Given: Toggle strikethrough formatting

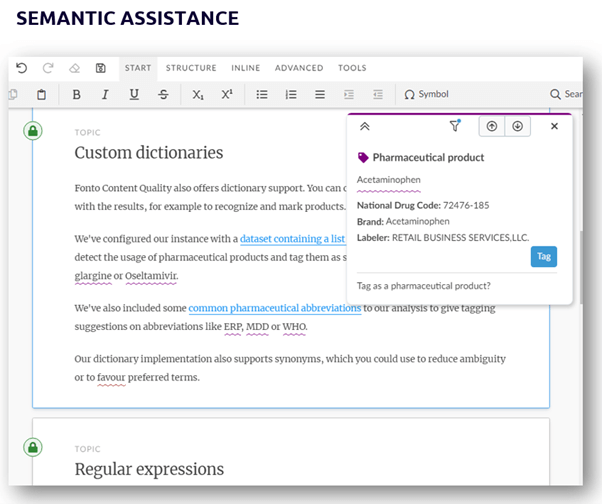Looking at the screenshot, I should (163, 94).
